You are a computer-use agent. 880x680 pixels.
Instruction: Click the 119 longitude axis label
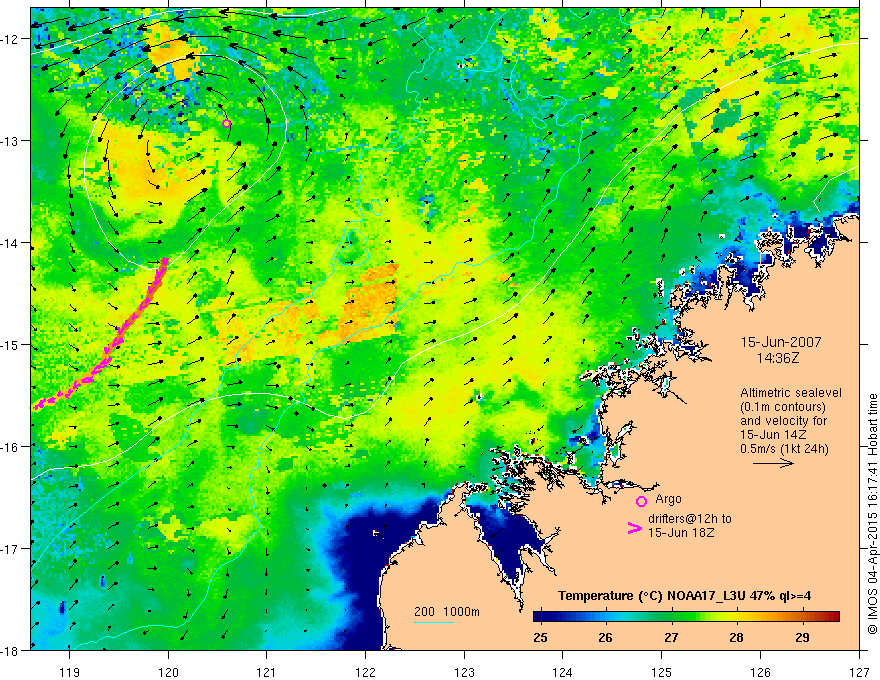(x=70, y=672)
